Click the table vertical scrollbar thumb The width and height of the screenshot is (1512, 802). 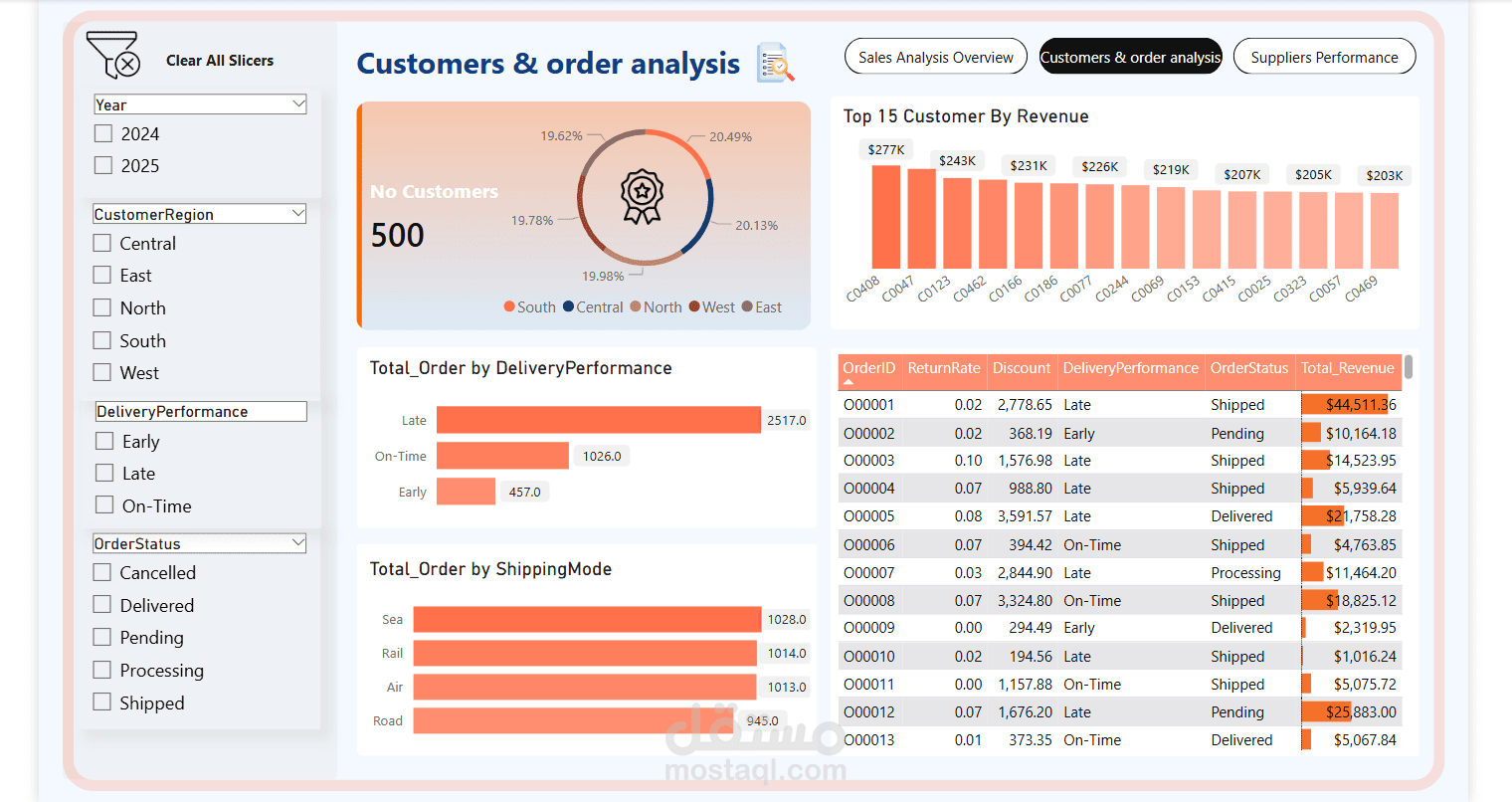(1409, 367)
